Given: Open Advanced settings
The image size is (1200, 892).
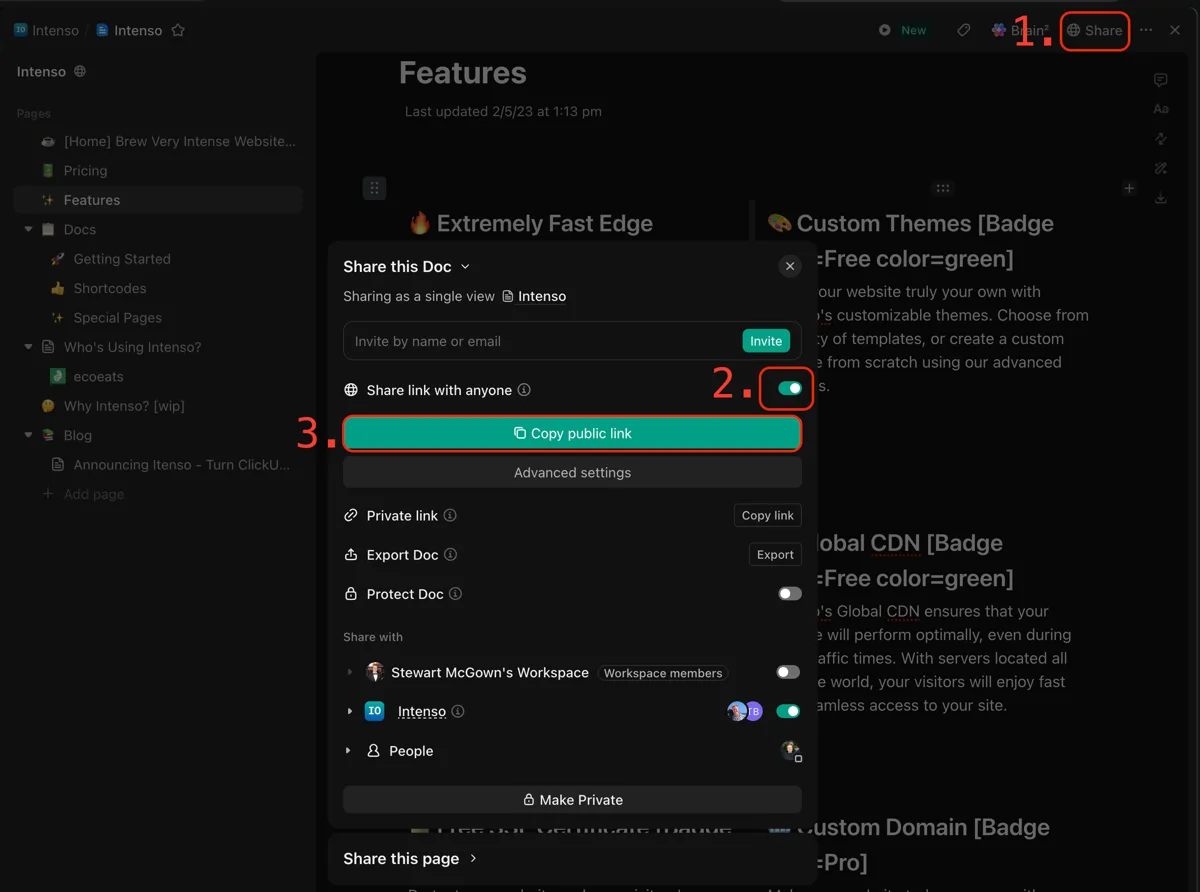Looking at the screenshot, I should coord(572,473).
